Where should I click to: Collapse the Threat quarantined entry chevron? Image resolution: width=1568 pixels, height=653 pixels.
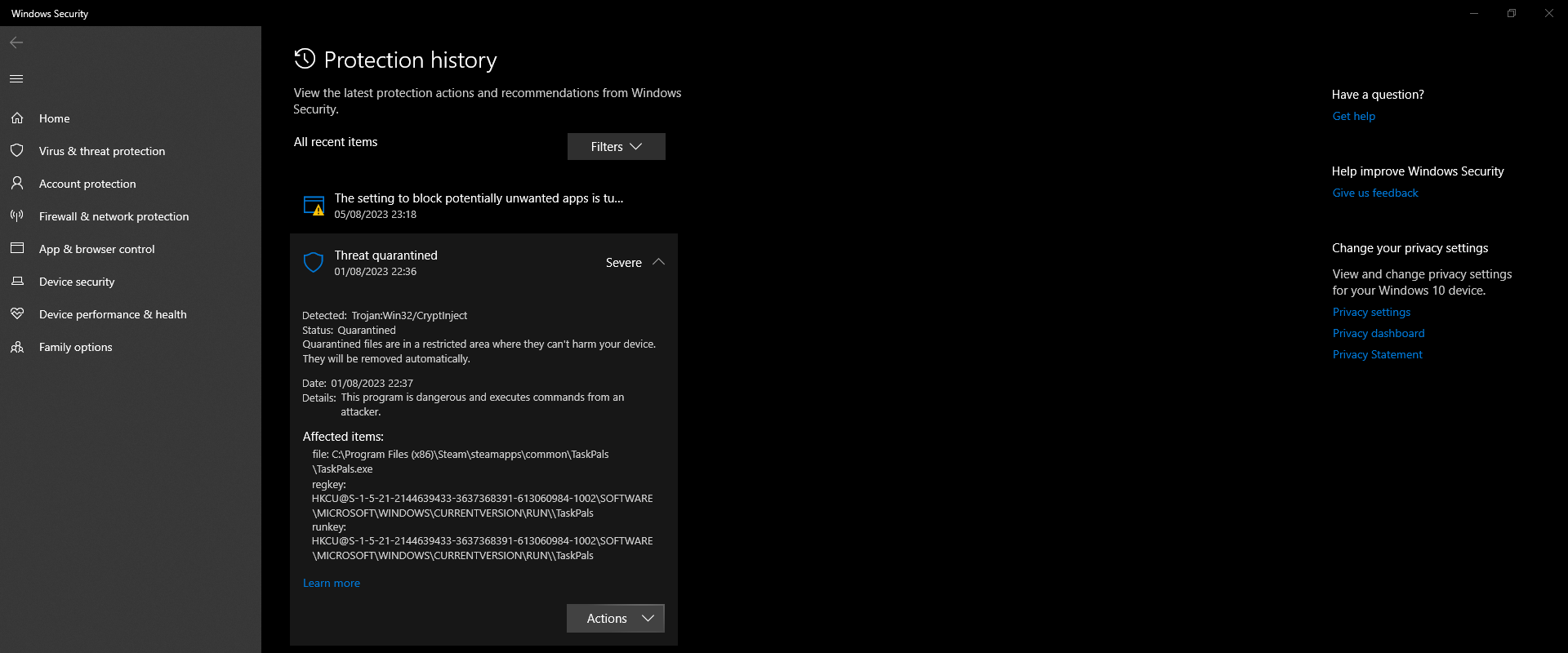(659, 262)
